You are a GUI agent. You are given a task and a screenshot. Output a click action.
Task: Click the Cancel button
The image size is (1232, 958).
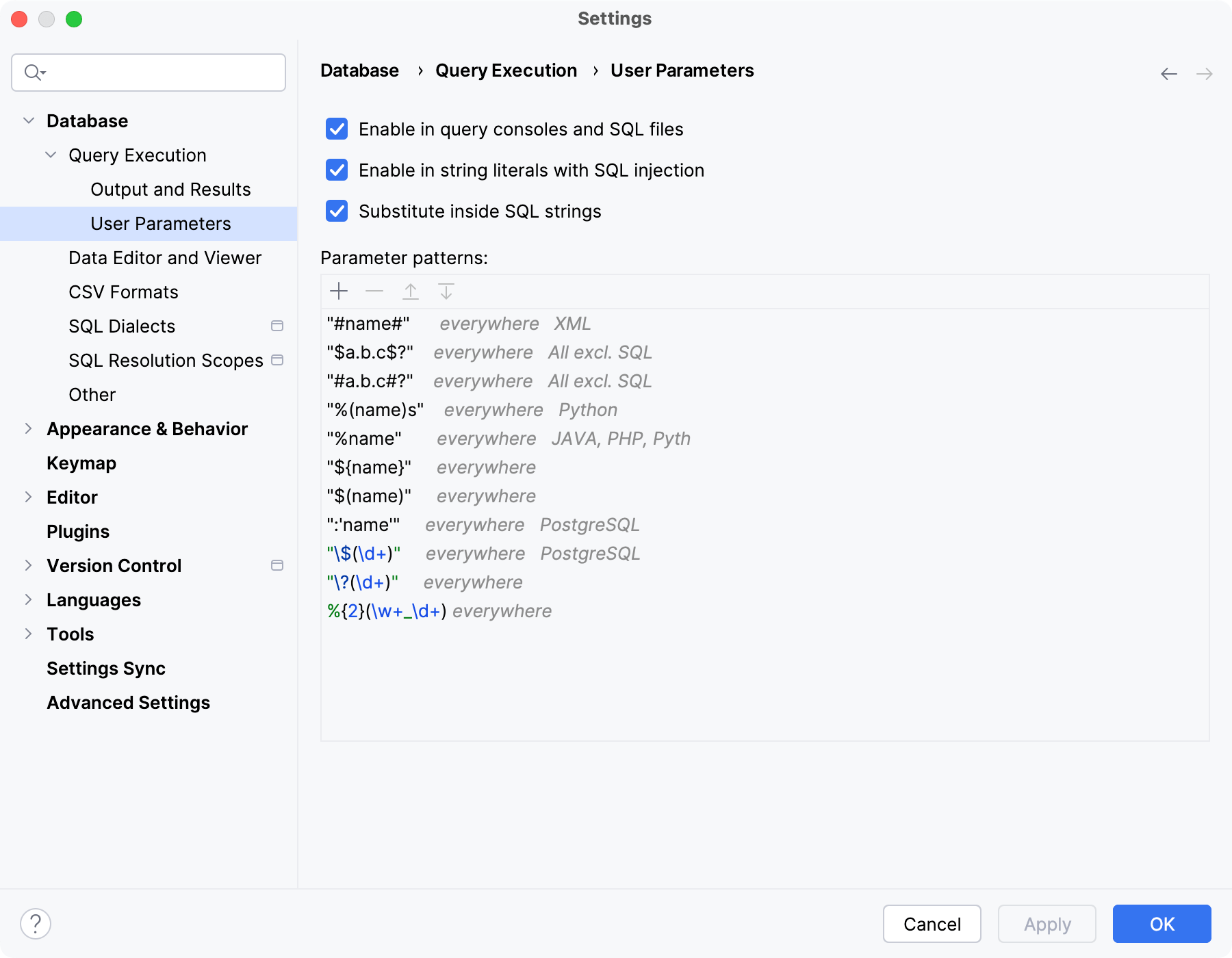(932, 924)
